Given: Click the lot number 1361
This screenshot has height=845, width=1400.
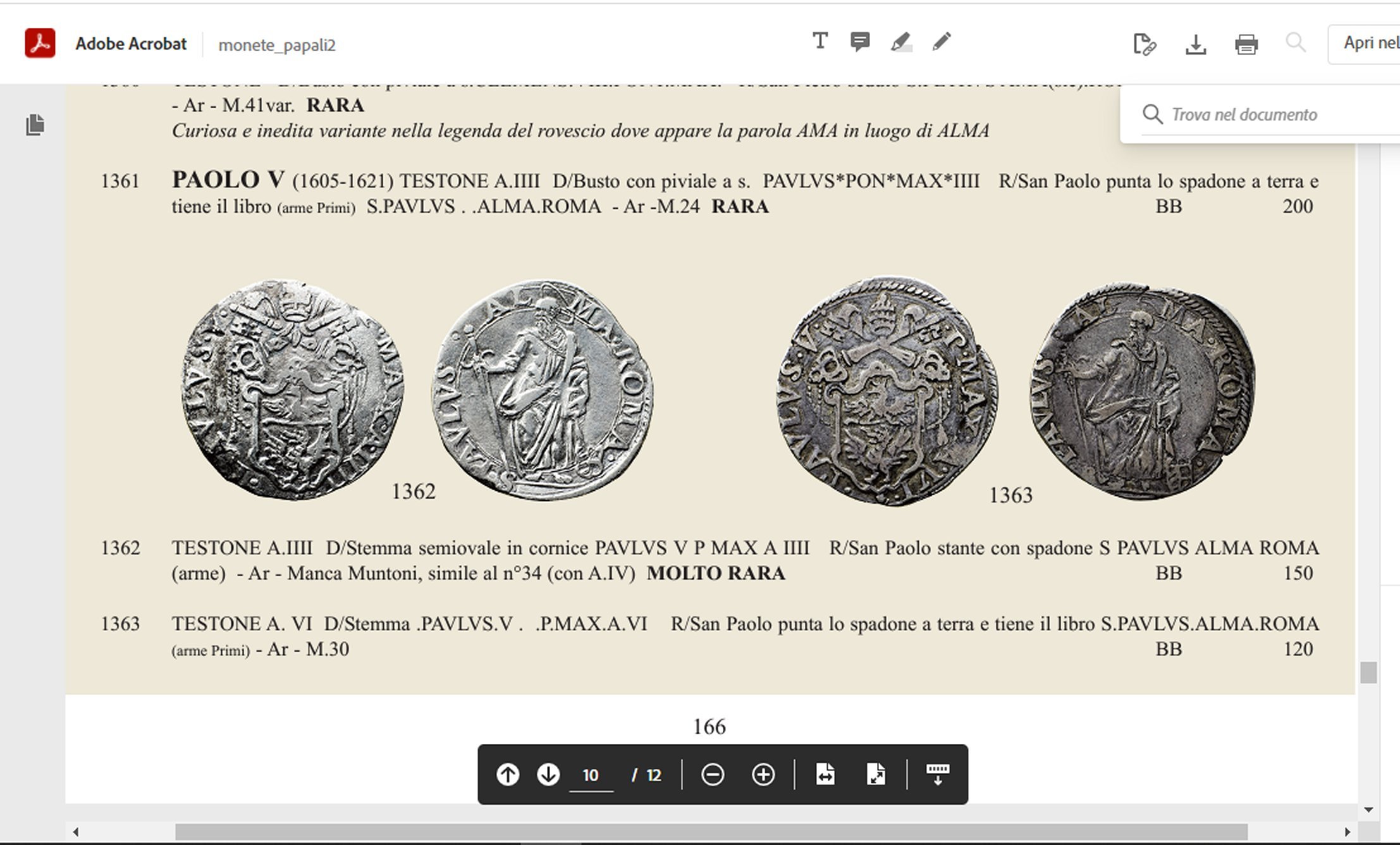Looking at the screenshot, I should tap(120, 182).
